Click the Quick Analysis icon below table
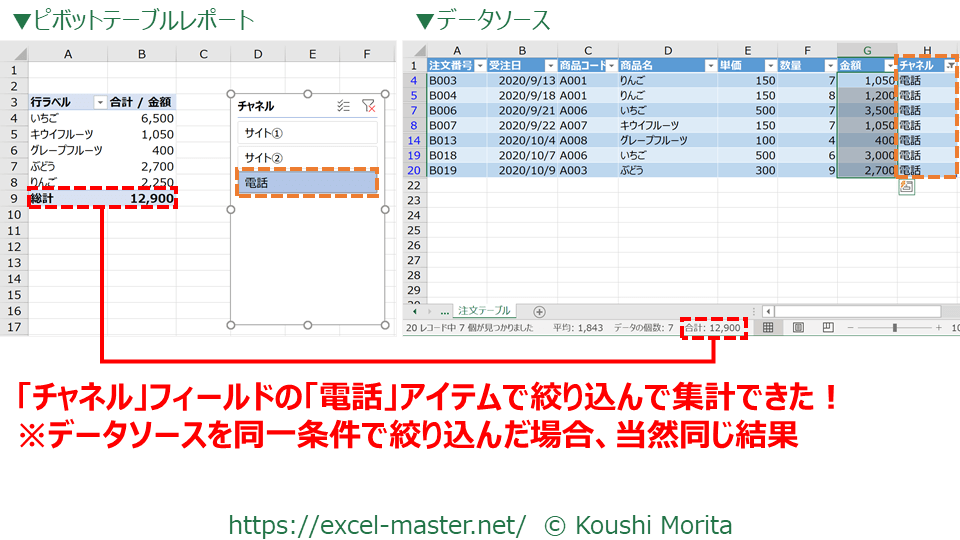The width and height of the screenshot is (960, 540). 906,186
